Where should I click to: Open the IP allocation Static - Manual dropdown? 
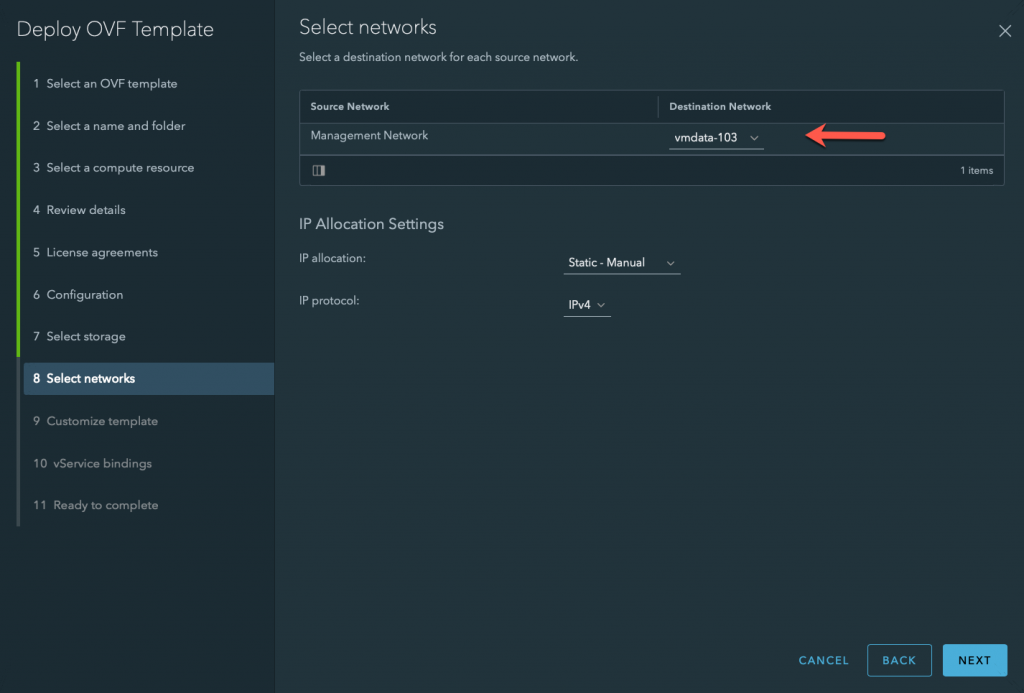[621, 263]
